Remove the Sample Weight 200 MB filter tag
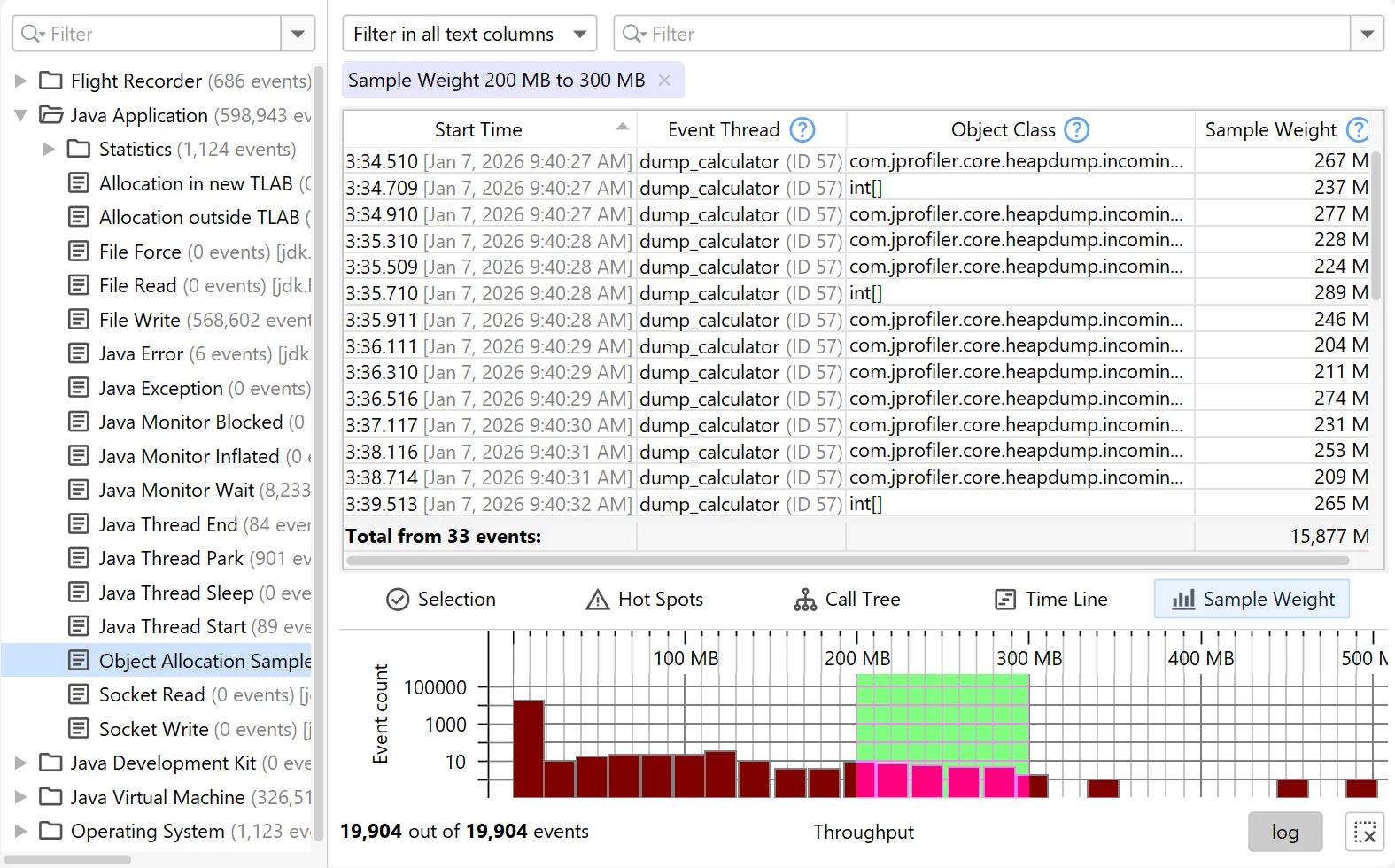Image resolution: width=1395 pixels, height=868 pixels. pyautogui.click(x=664, y=81)
